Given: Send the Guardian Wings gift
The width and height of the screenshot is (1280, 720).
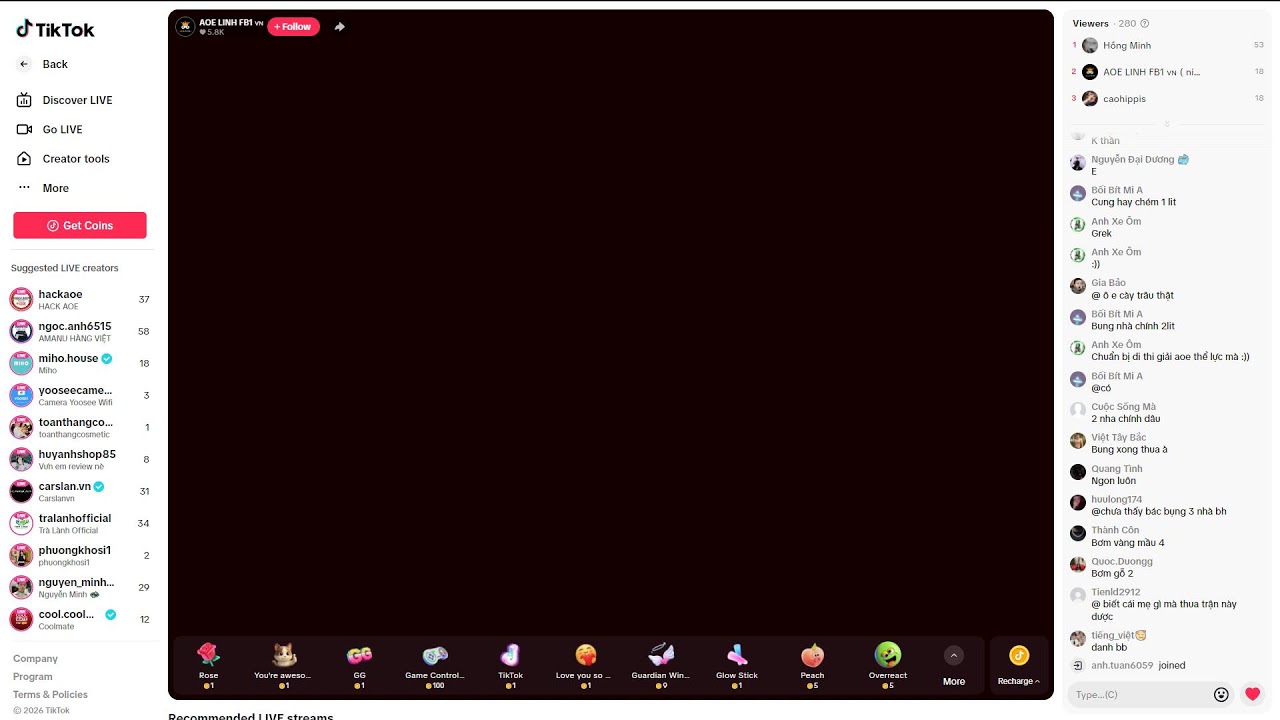Looking at the screenshot, I should click(x=661, y=666).
